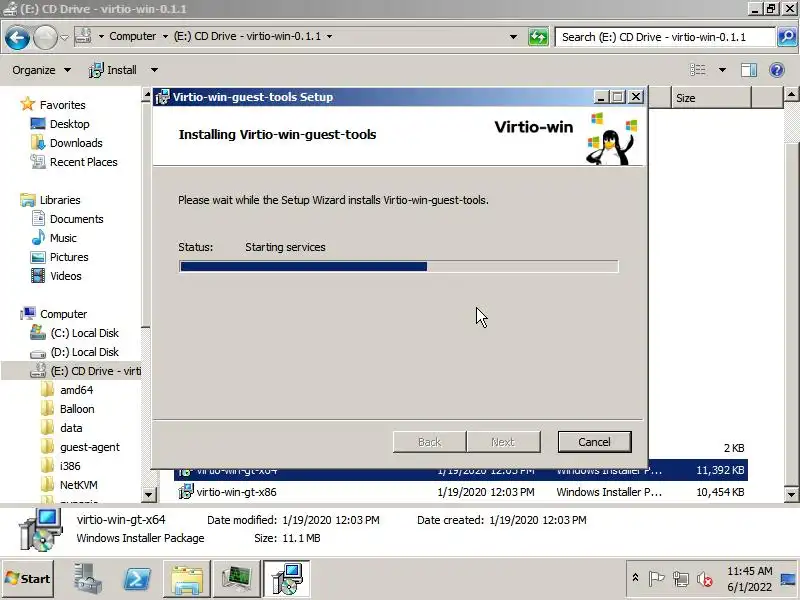Open Music library
This screenshot has height=600, width=800.
click(x=63, y=238)
